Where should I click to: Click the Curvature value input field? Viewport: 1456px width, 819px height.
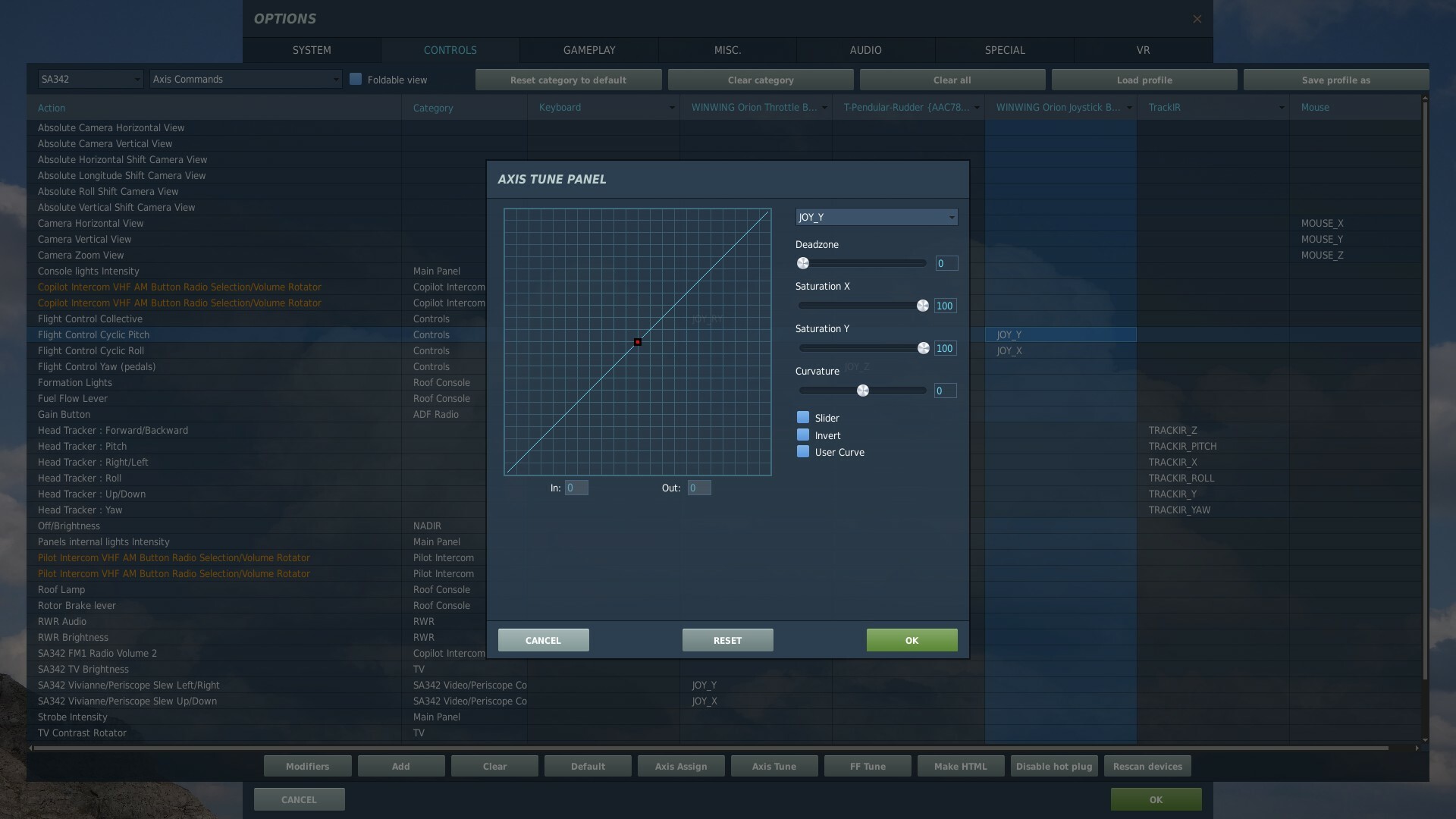click(946, 391)
